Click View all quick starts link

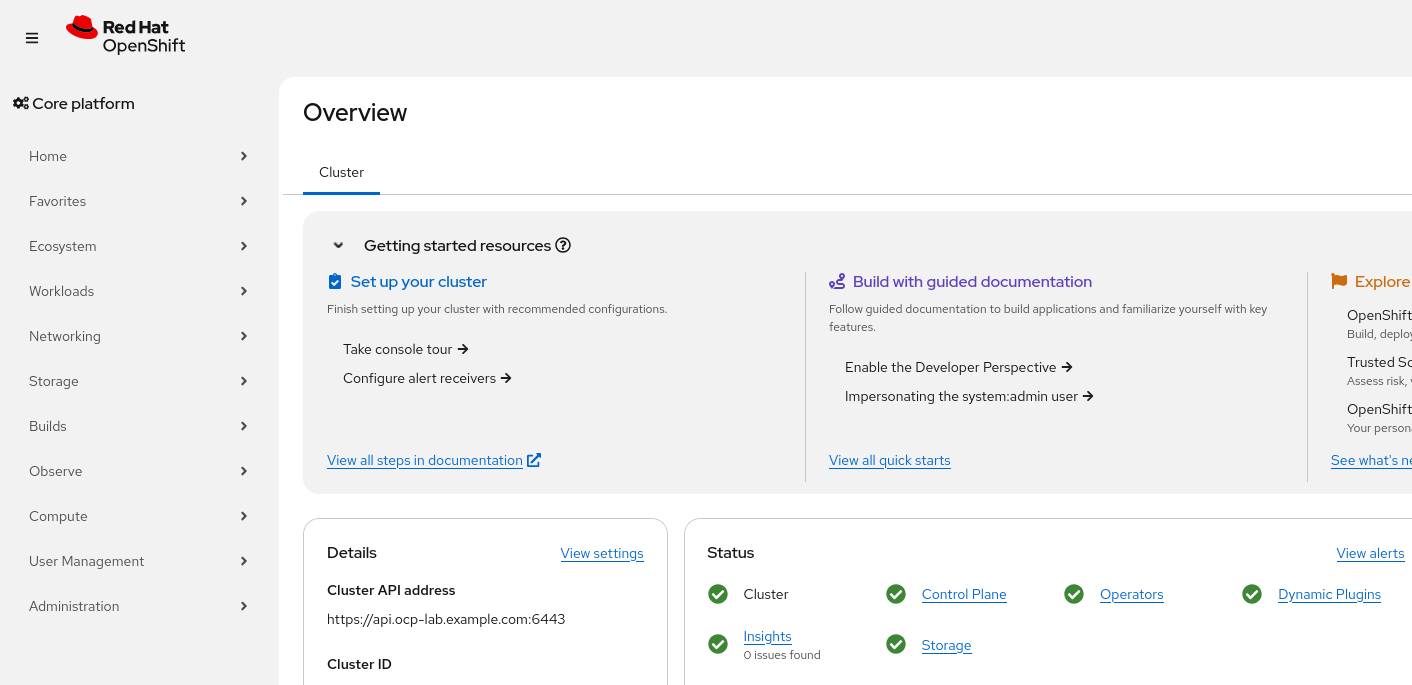coord(890,460)
